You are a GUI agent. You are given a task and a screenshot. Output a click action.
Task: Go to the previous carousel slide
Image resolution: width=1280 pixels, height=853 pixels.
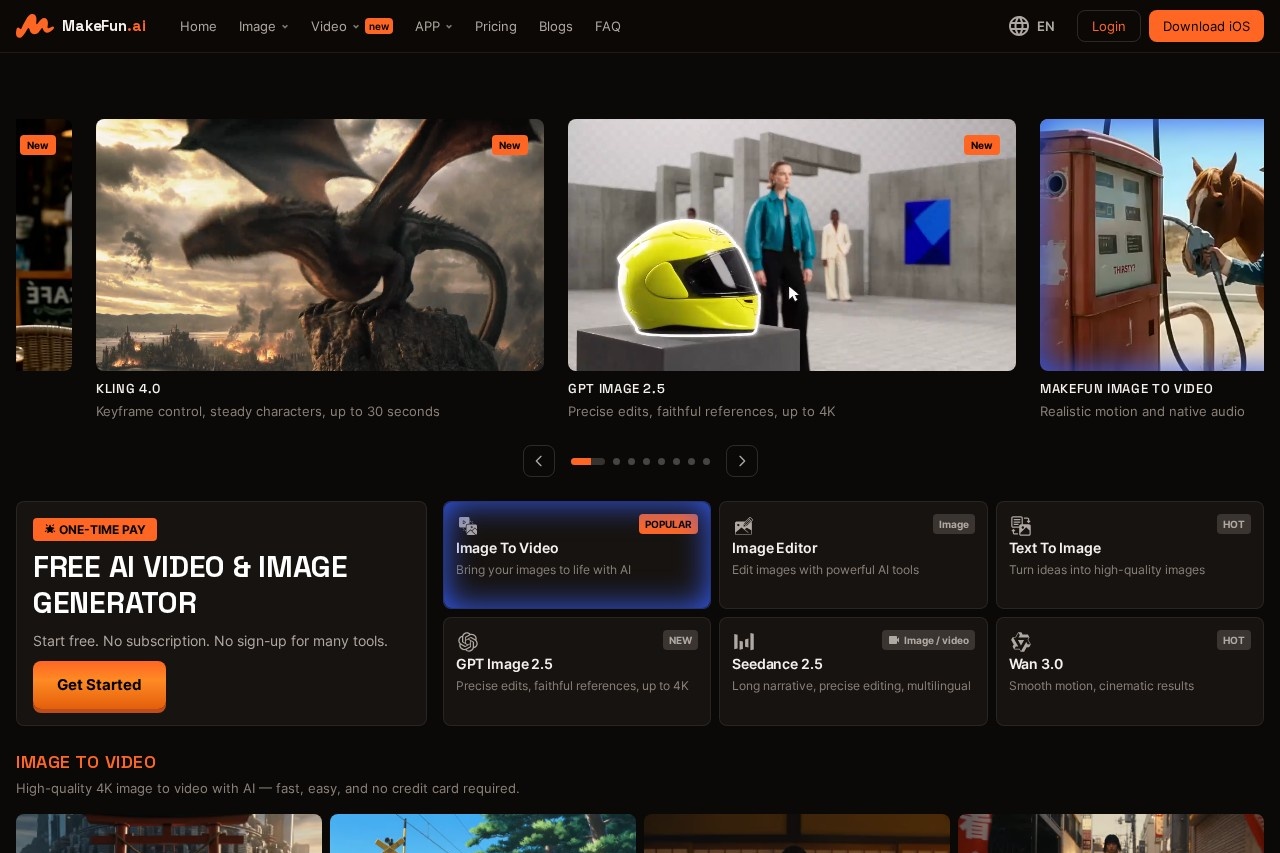[x=539, y=461]
